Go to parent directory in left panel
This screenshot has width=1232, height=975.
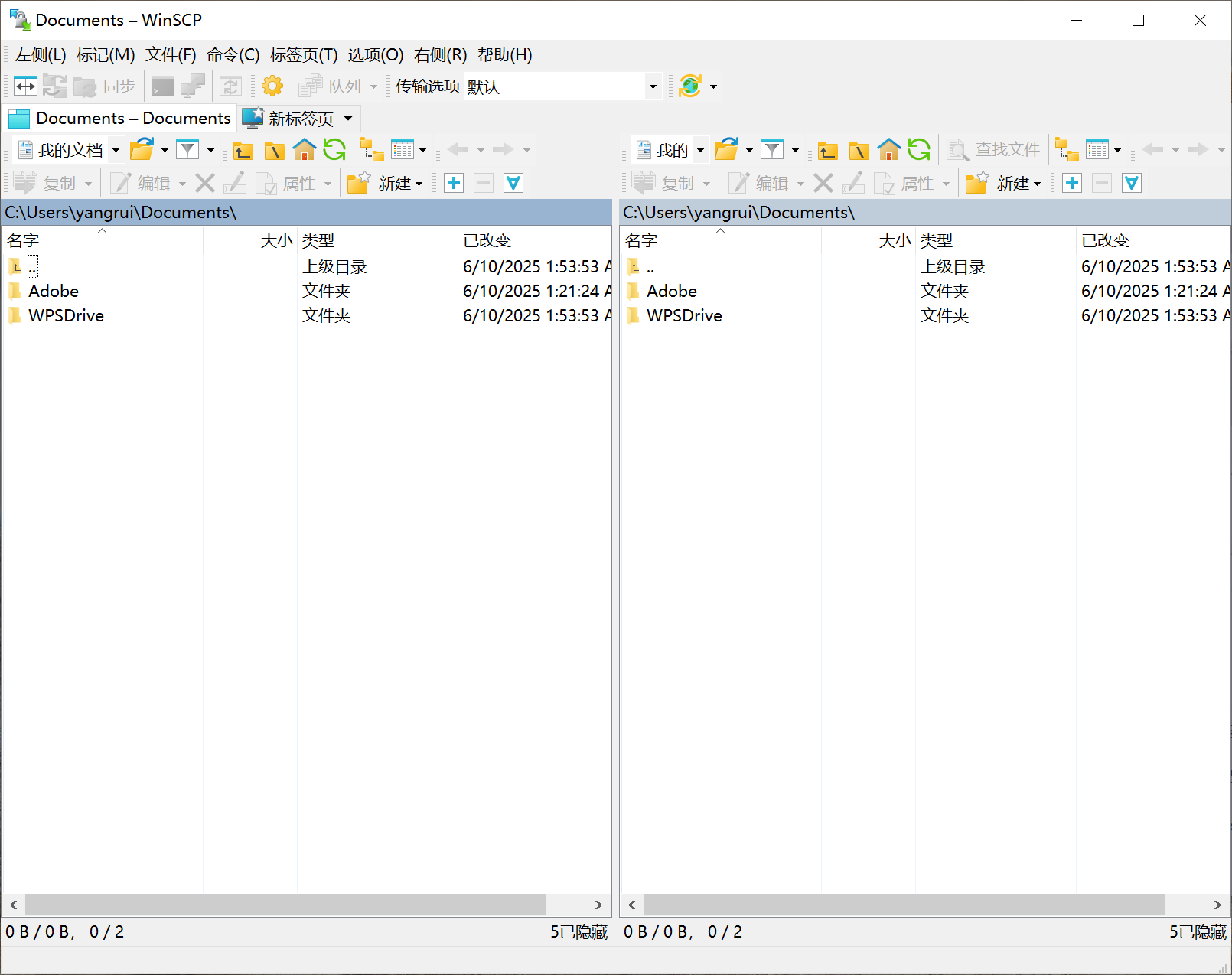click(x=243, y=150)
